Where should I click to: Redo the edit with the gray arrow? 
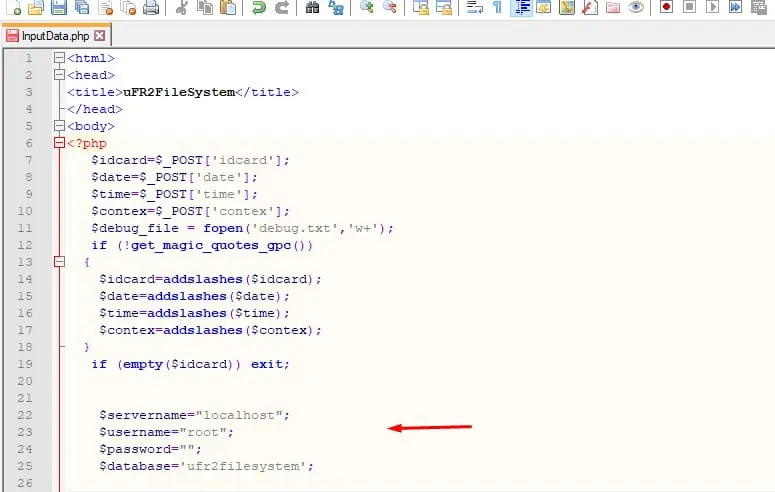282,7
